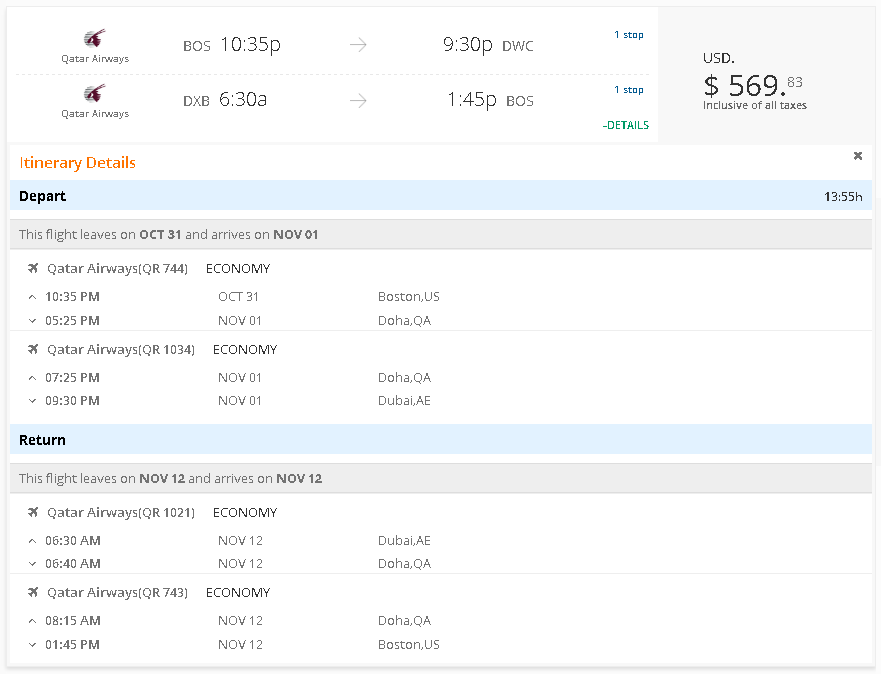Image resolution: width=881 pixels, height=674 pixels.
Task: Click the up chevron next to 10:35 PM
Action: pyautogui.click(x=32, y=297)
